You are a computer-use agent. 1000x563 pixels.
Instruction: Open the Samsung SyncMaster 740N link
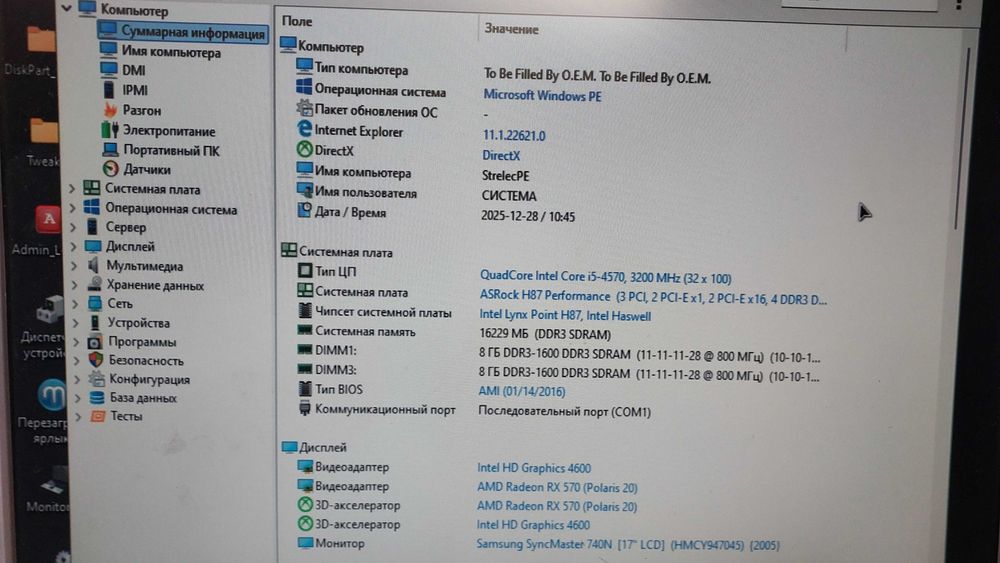pyautogui.click(x=628, y=545)
